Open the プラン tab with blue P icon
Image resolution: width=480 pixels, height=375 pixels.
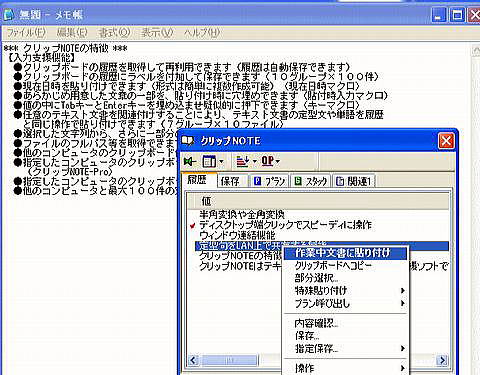[270, 181]
